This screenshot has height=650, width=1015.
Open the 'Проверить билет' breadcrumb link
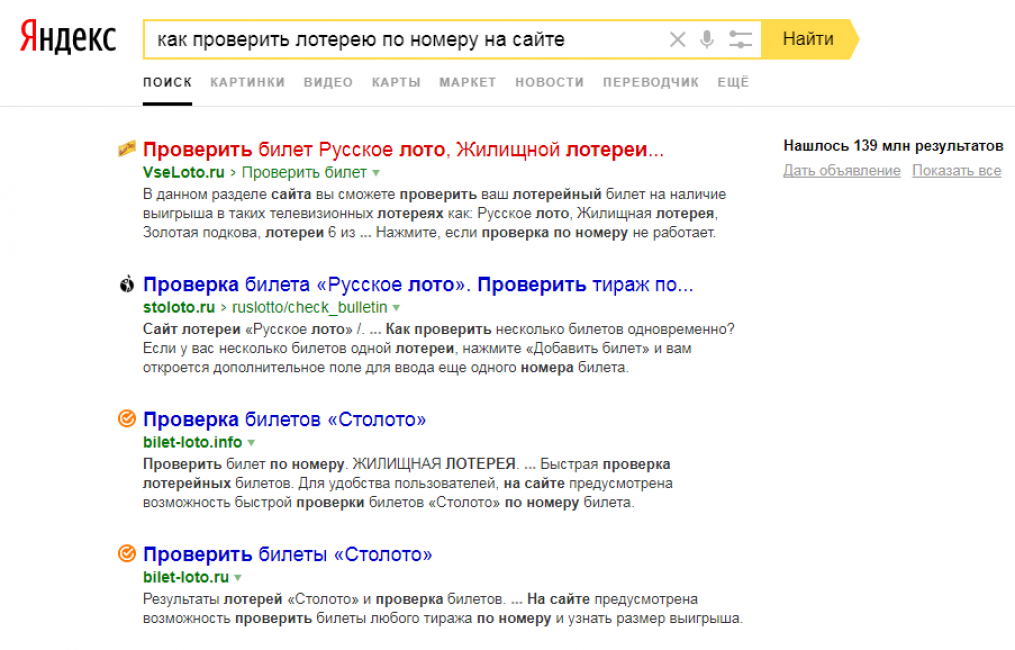pyautogui.click(x=304, y=173)
